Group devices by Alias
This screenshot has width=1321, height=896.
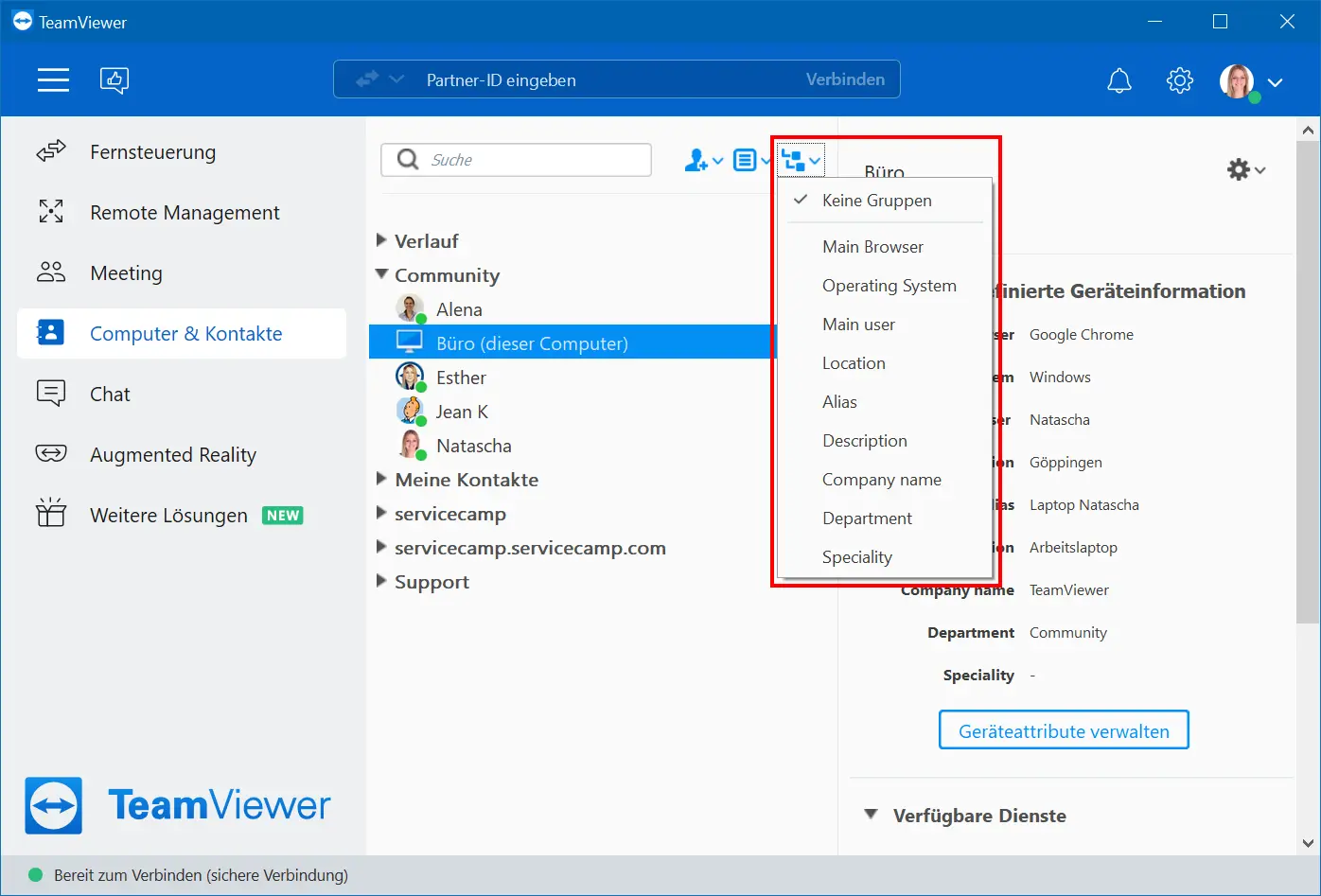(885, 402)
